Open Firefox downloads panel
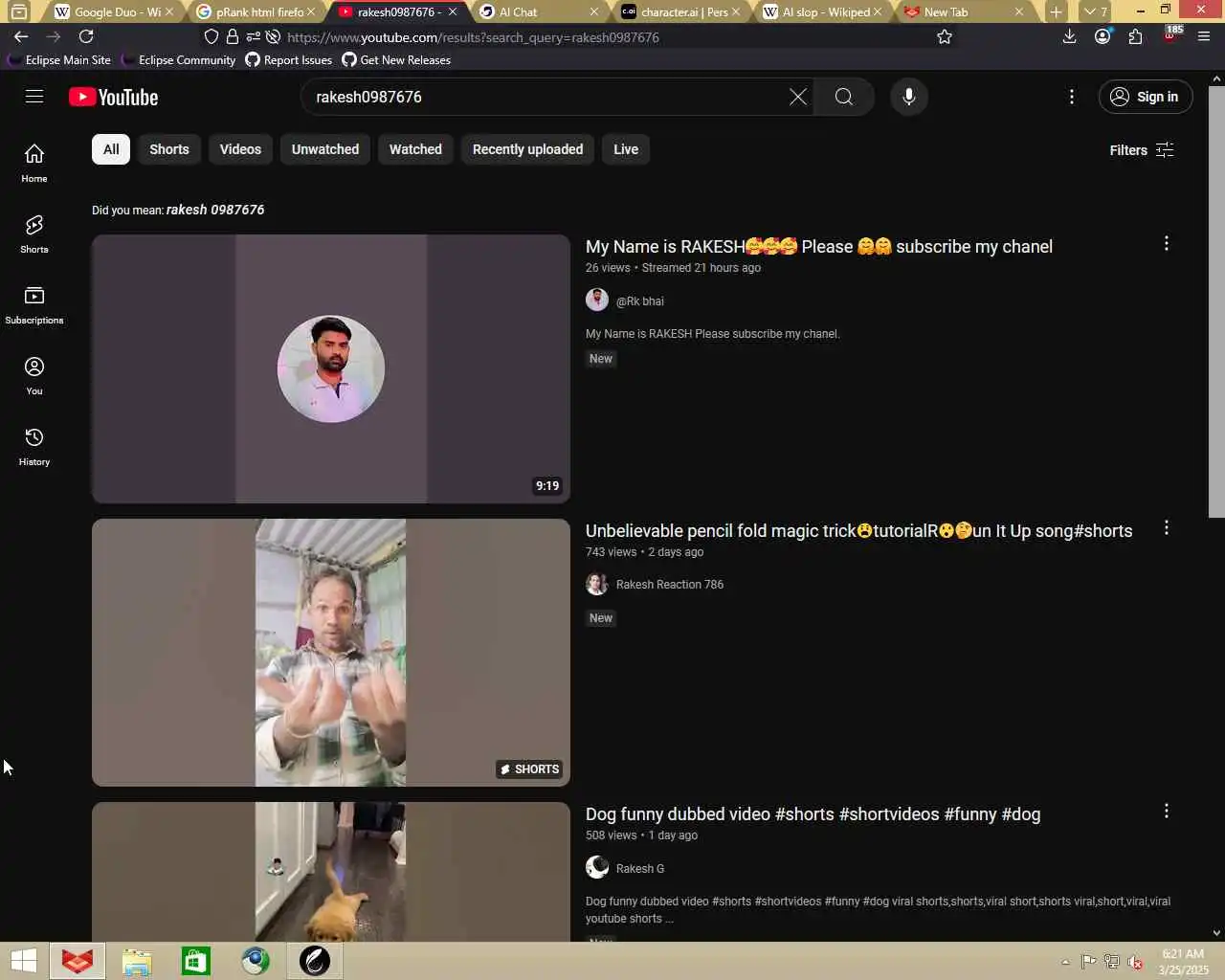 pyautogui.click(x=1070, y=36)
